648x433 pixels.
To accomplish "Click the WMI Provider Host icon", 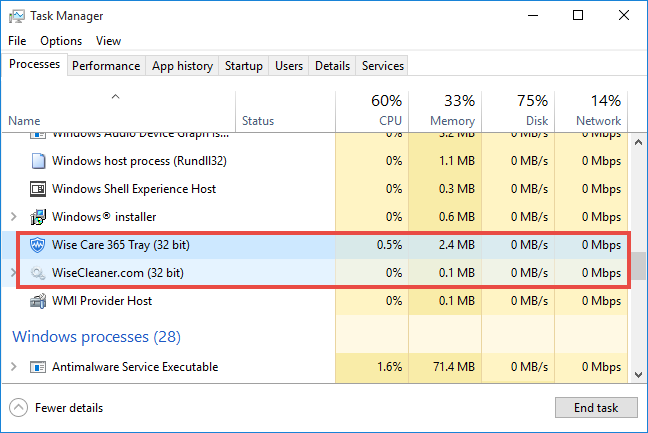I will pyautogui.click(x=39, y=301).
